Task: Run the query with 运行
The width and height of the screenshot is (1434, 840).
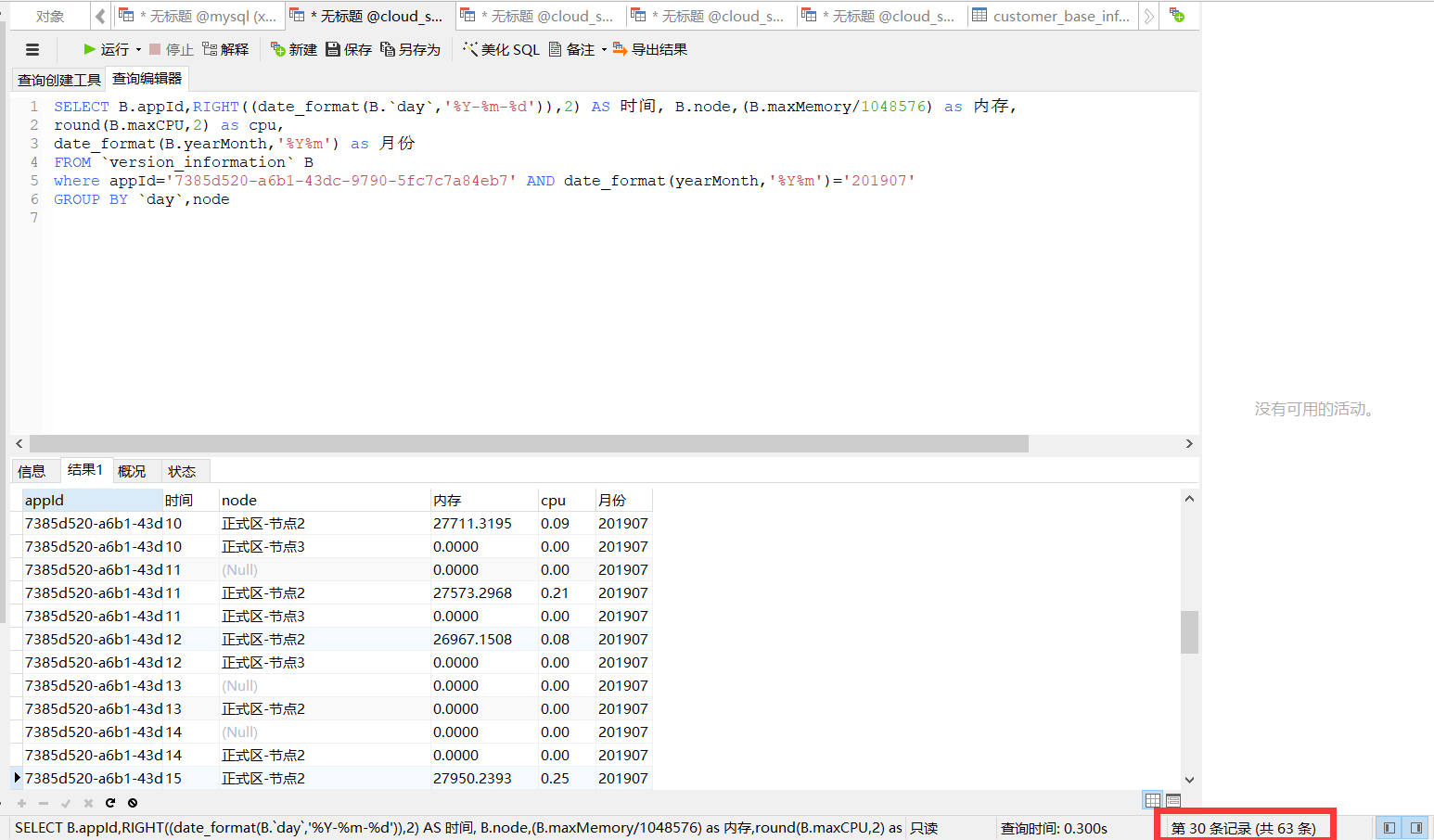Action: (x=106, y=49)
